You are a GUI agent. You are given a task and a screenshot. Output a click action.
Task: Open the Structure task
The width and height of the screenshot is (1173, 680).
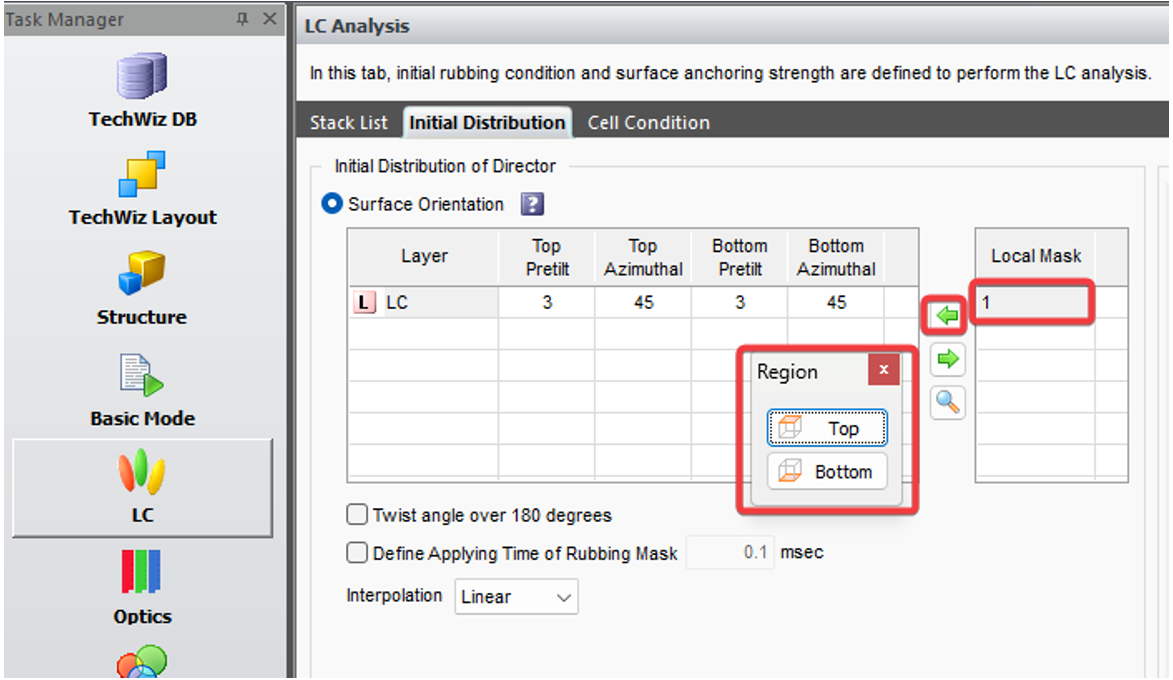click(142, 289)
